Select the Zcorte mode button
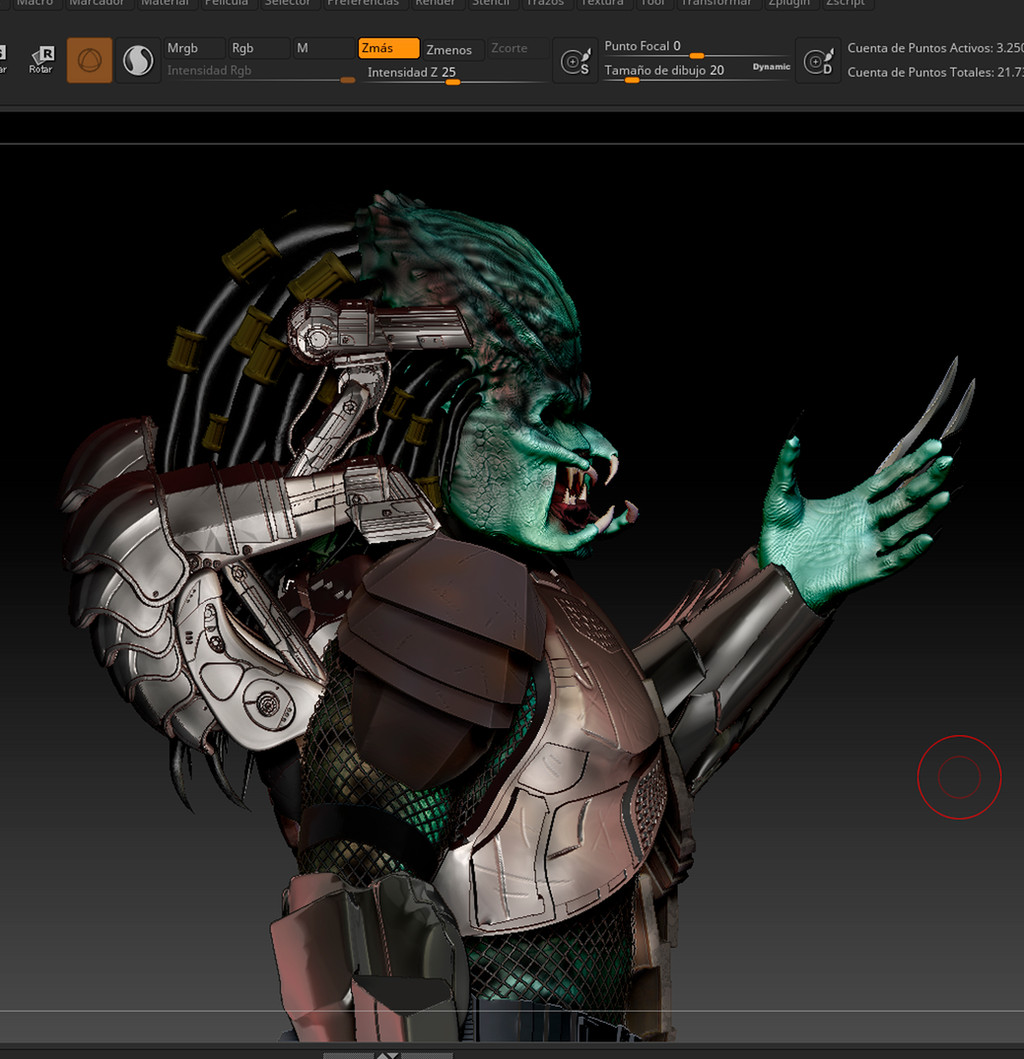Image resolution: width=1024 pixels, height=1059 pixels. [x=517, y=48]
